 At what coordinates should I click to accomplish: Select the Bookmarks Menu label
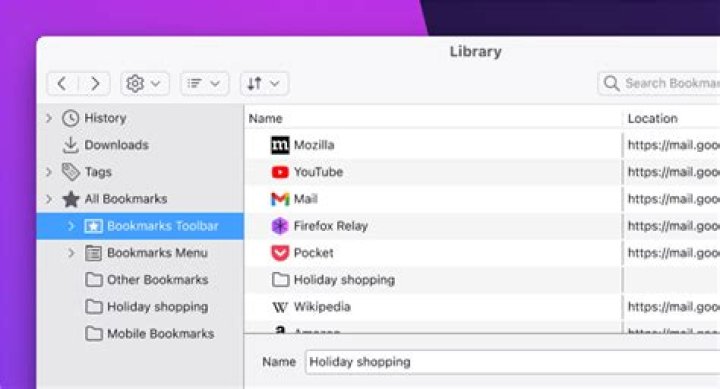point(157,253)
